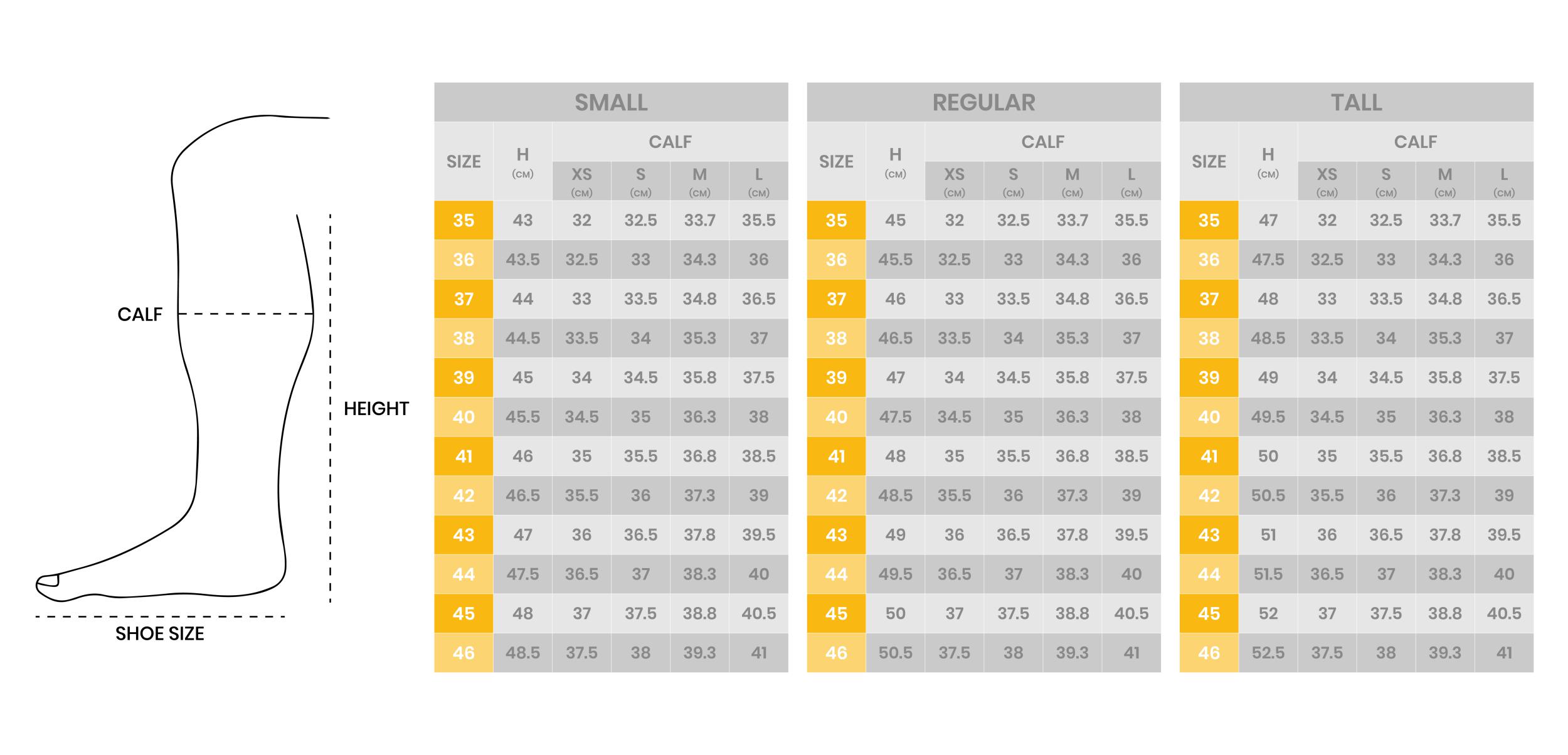Select size 43 cell in SMALL table
The image size is (1568, 755).
coord(464,535)
